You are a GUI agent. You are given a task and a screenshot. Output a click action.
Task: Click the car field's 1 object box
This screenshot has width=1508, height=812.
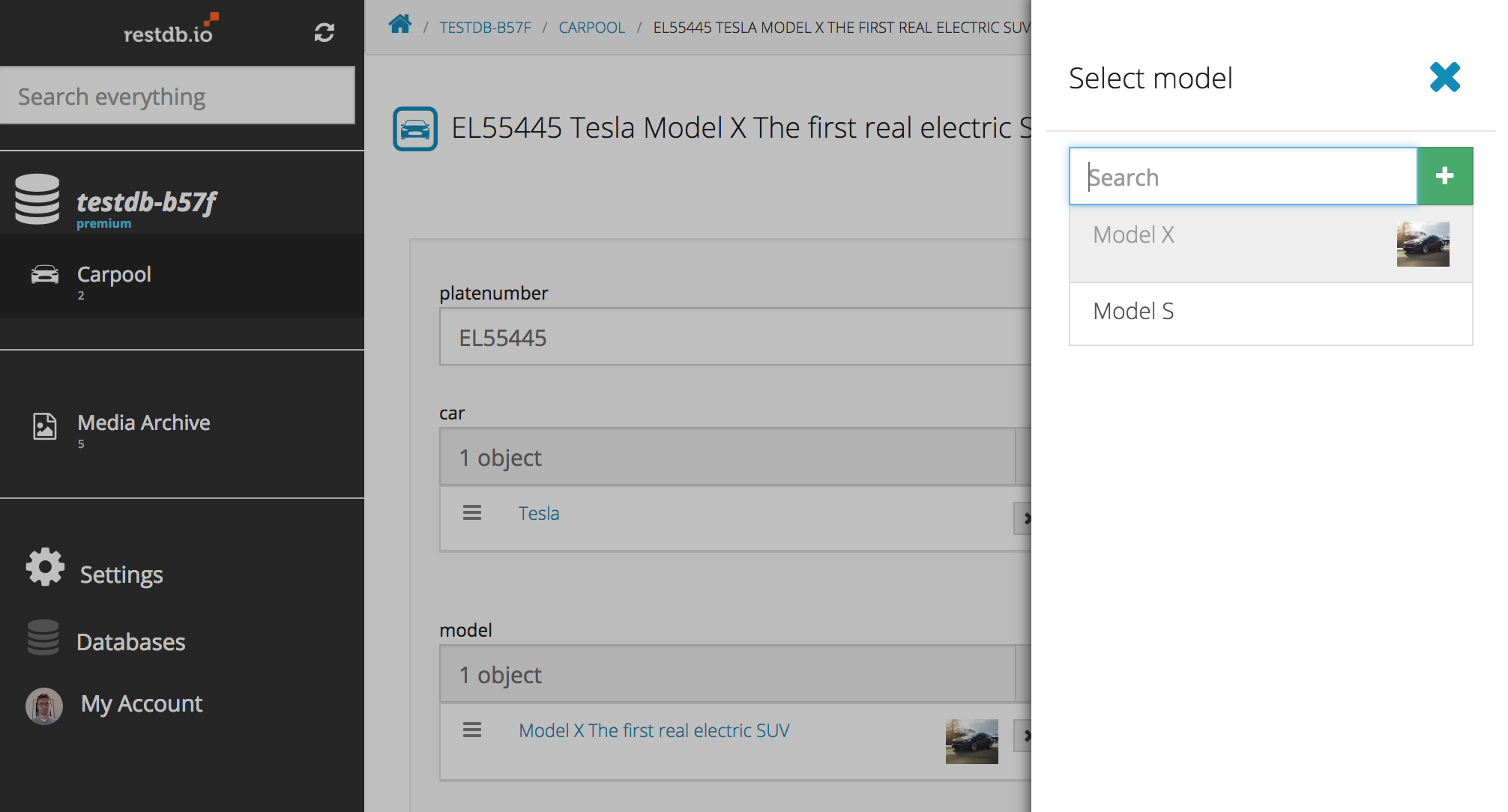727,457
